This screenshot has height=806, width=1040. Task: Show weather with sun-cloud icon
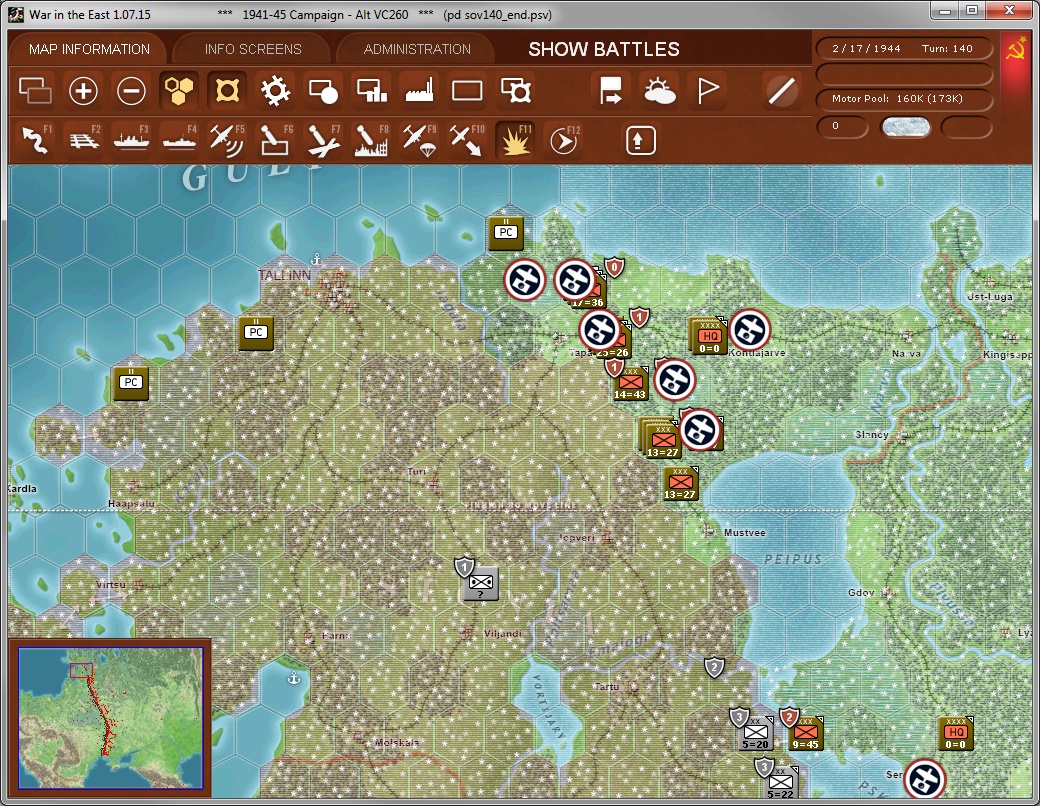click(x=659, y=90)
